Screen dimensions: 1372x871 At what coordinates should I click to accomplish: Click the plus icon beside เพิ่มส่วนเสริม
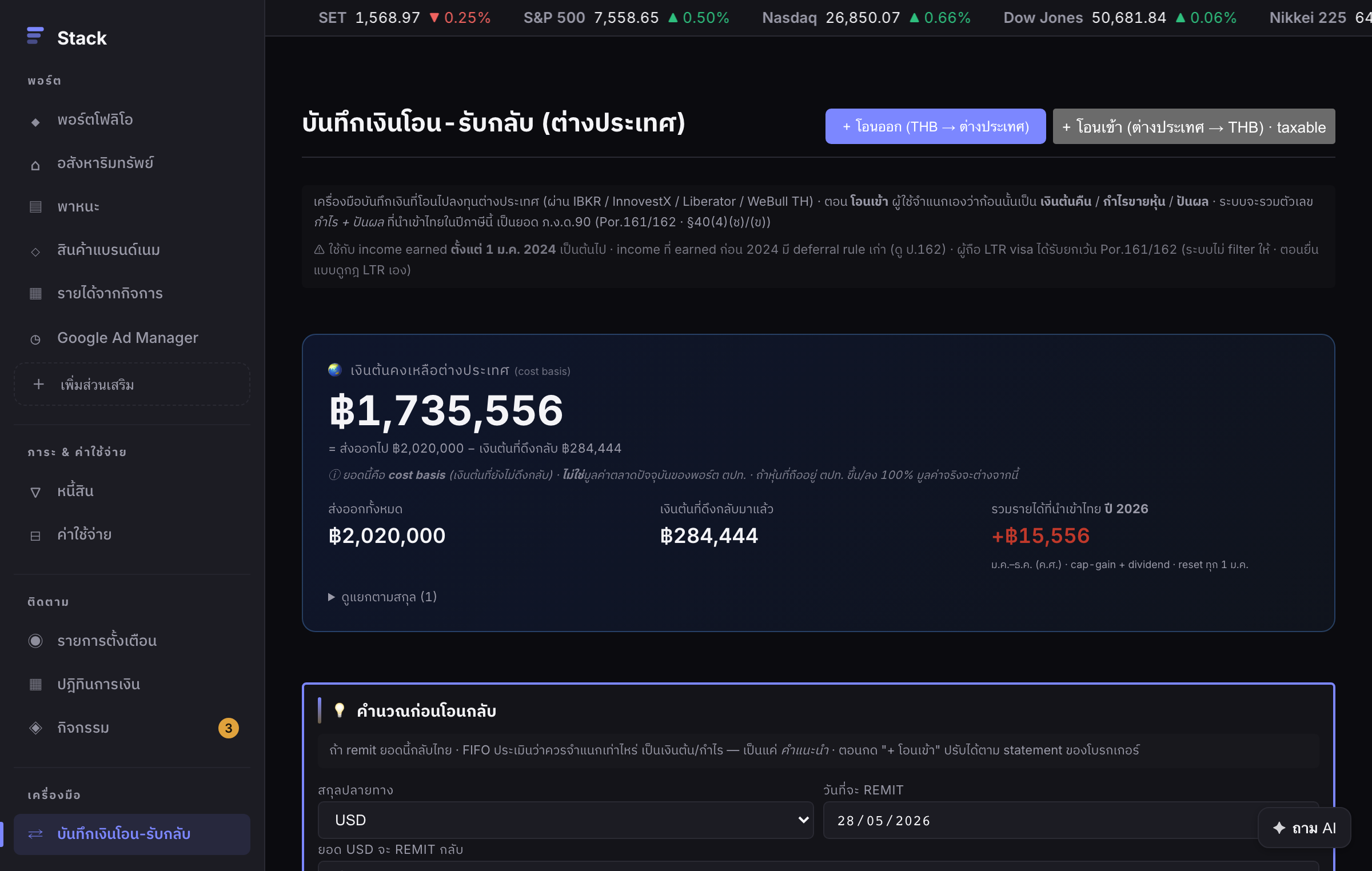(x=39, y=384)
